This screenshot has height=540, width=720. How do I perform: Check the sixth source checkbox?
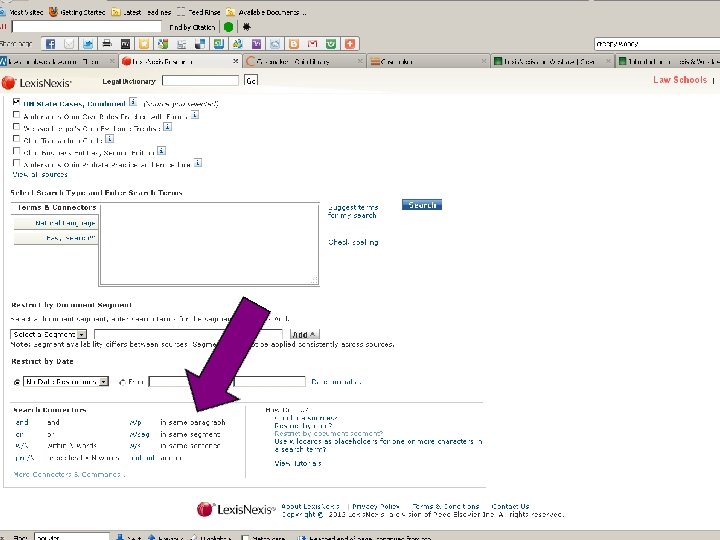17,163
